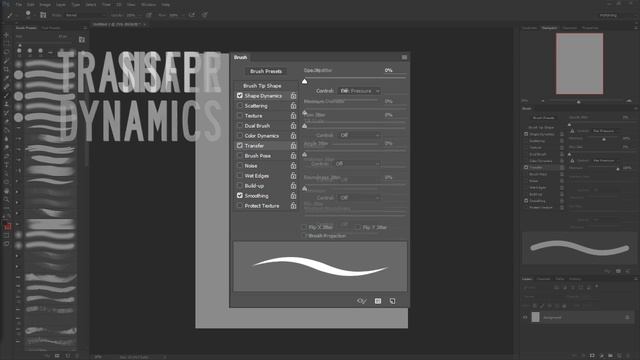Click the Smoothing lock icon

click(x=293, y=196)
